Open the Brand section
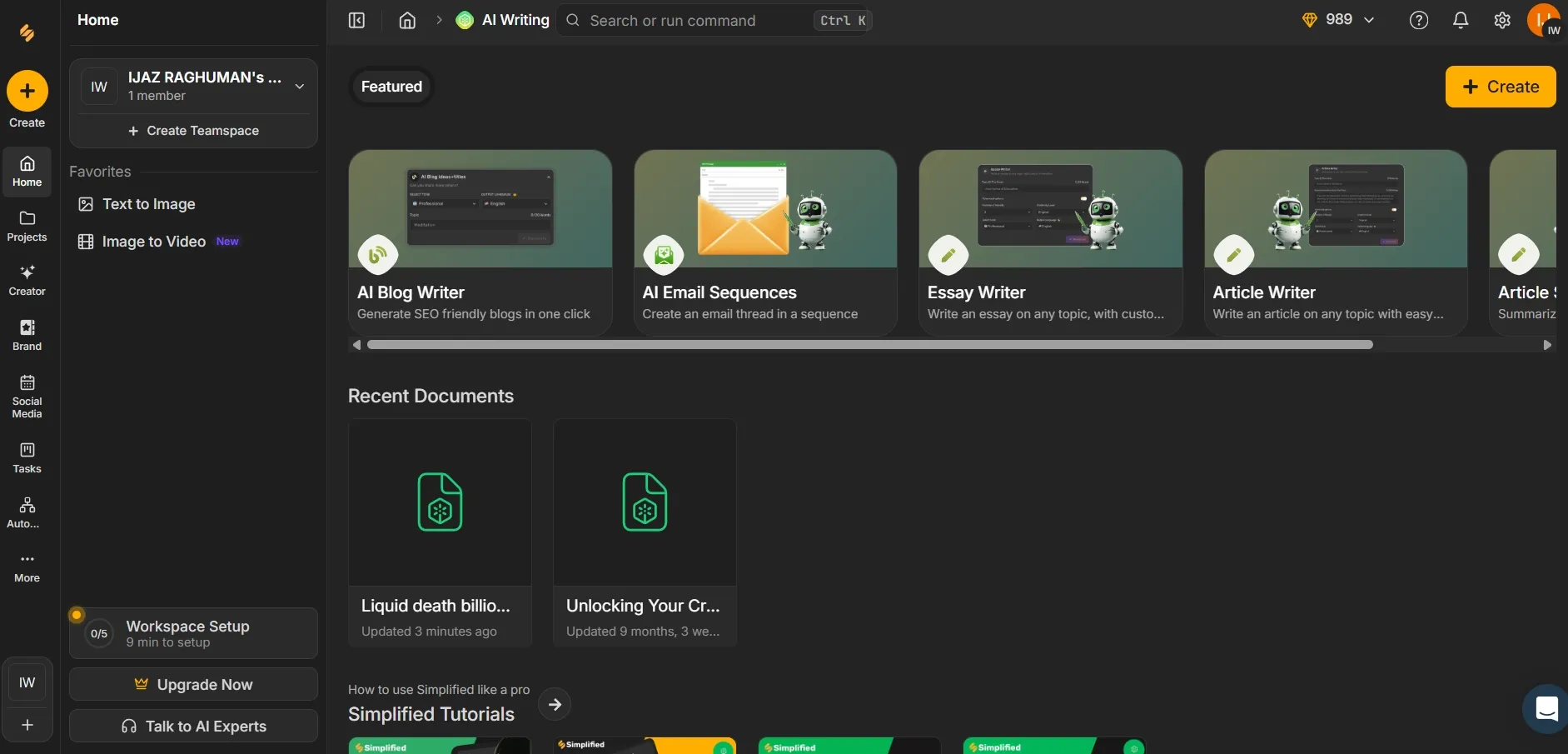Viewport: 1568px width, 754px height. [x=27, y=336]
